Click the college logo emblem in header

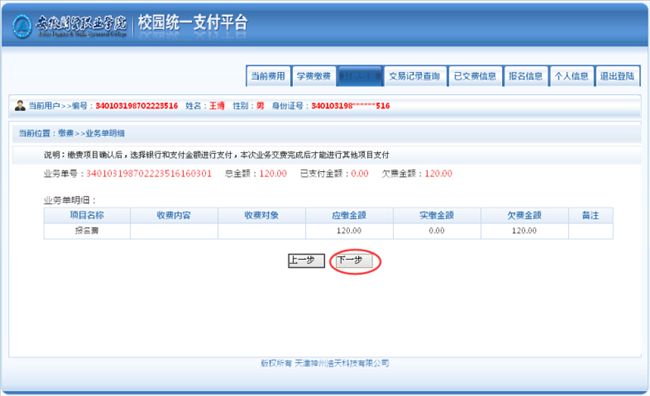pyautogui.click(x=22, y=27)
